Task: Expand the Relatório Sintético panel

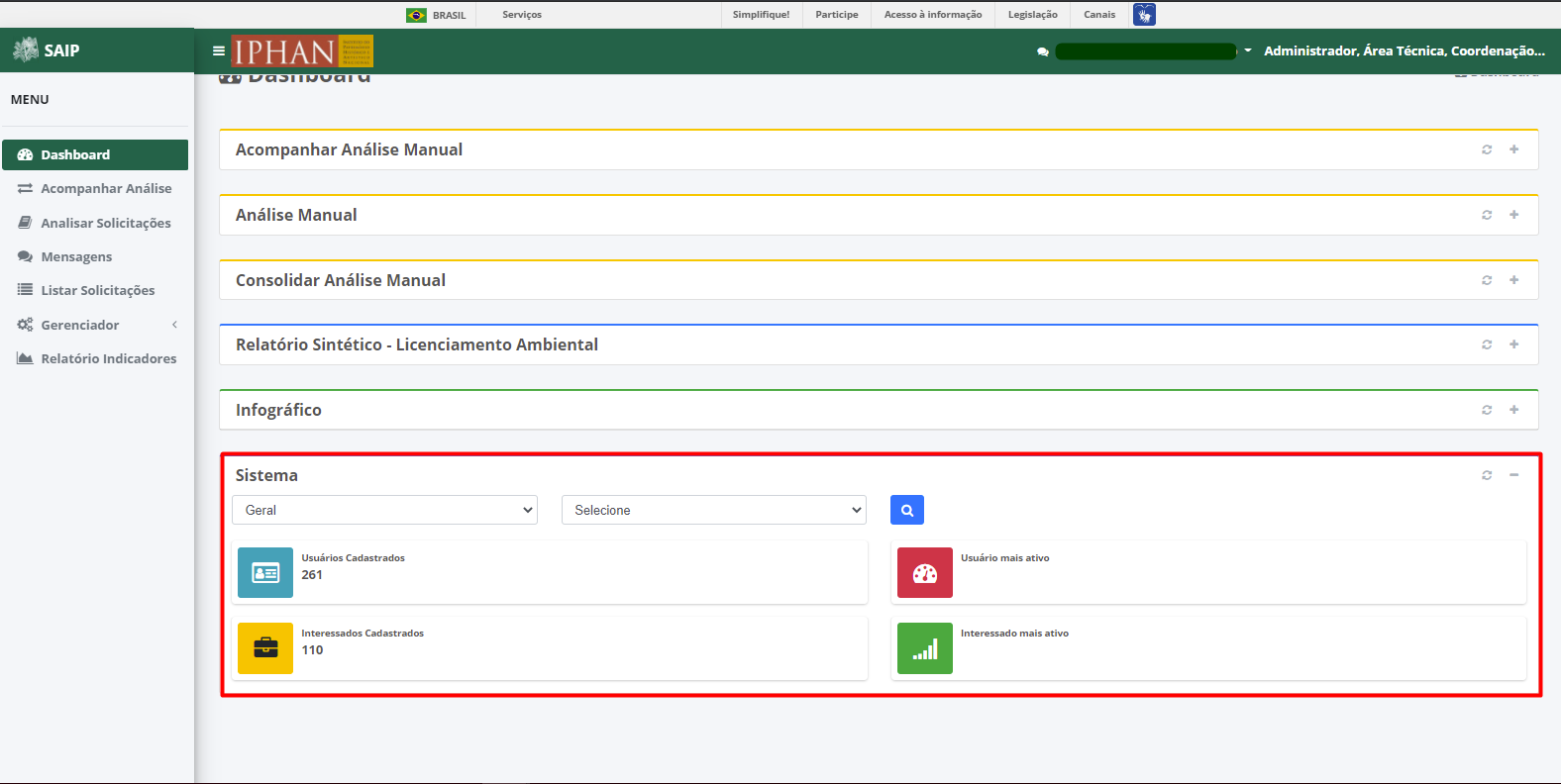Action: pyautogui.click(x=1514, y=344)
